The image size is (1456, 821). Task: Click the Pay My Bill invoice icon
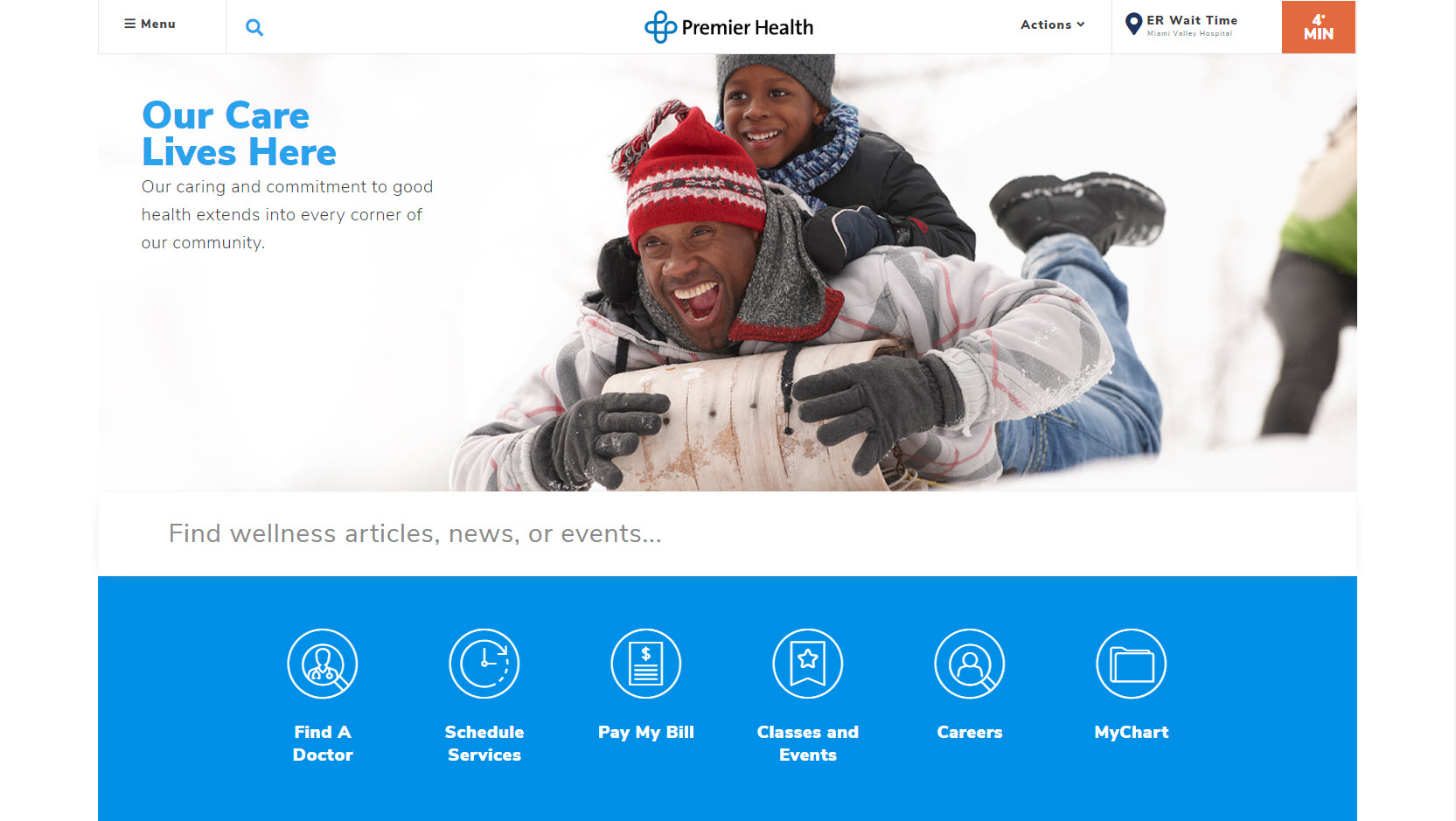click(646, 664)
